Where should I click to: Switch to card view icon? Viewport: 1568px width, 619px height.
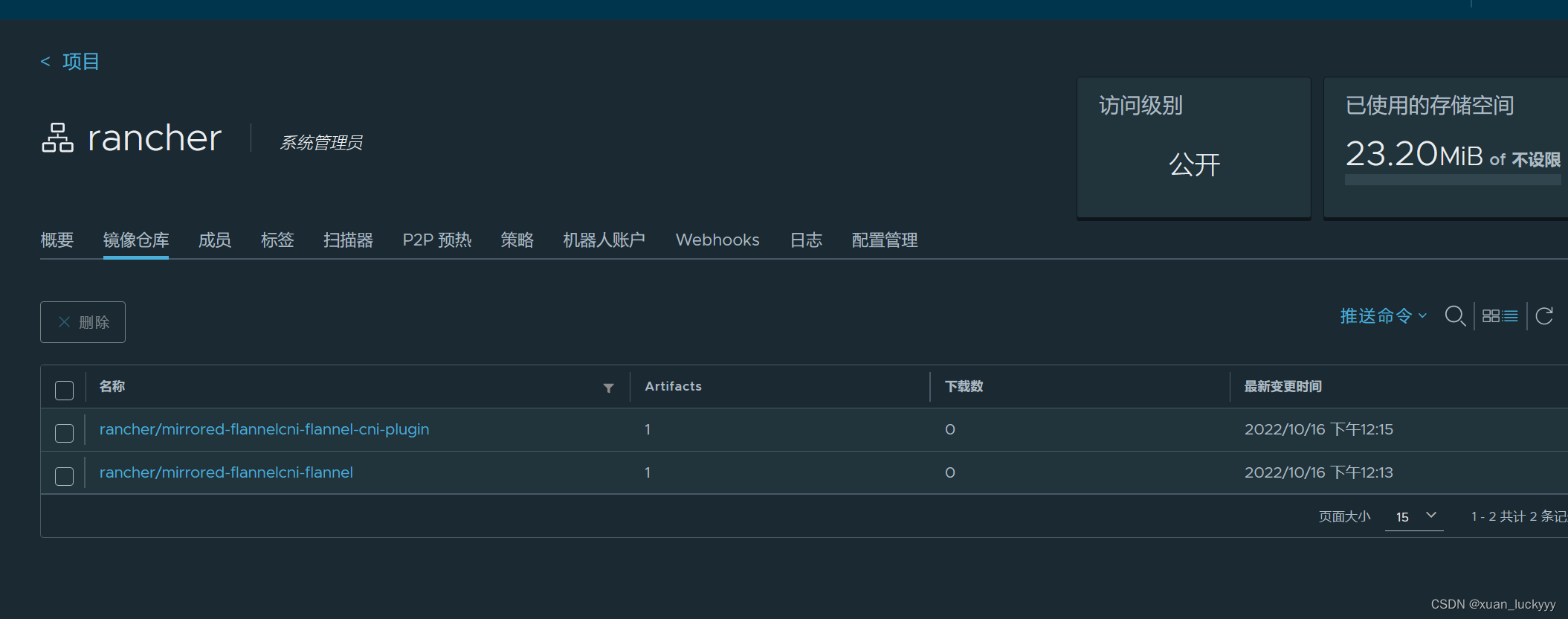click(1491, 316)
